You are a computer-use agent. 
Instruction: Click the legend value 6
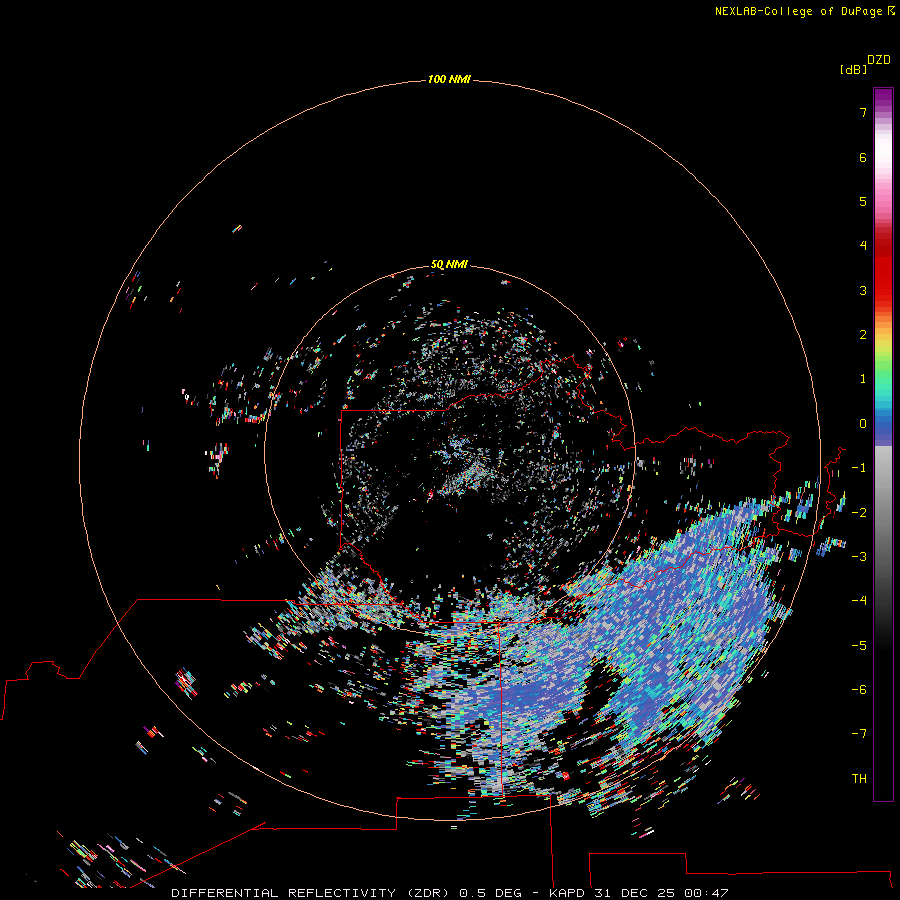863,157
